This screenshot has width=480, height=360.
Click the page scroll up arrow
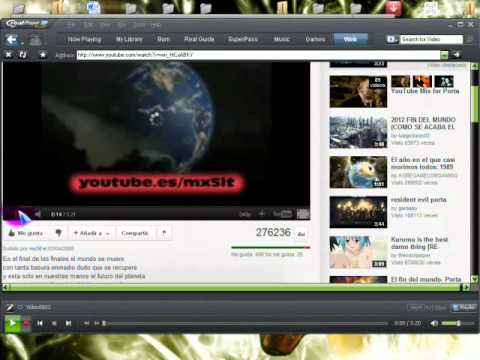(475, 66)
